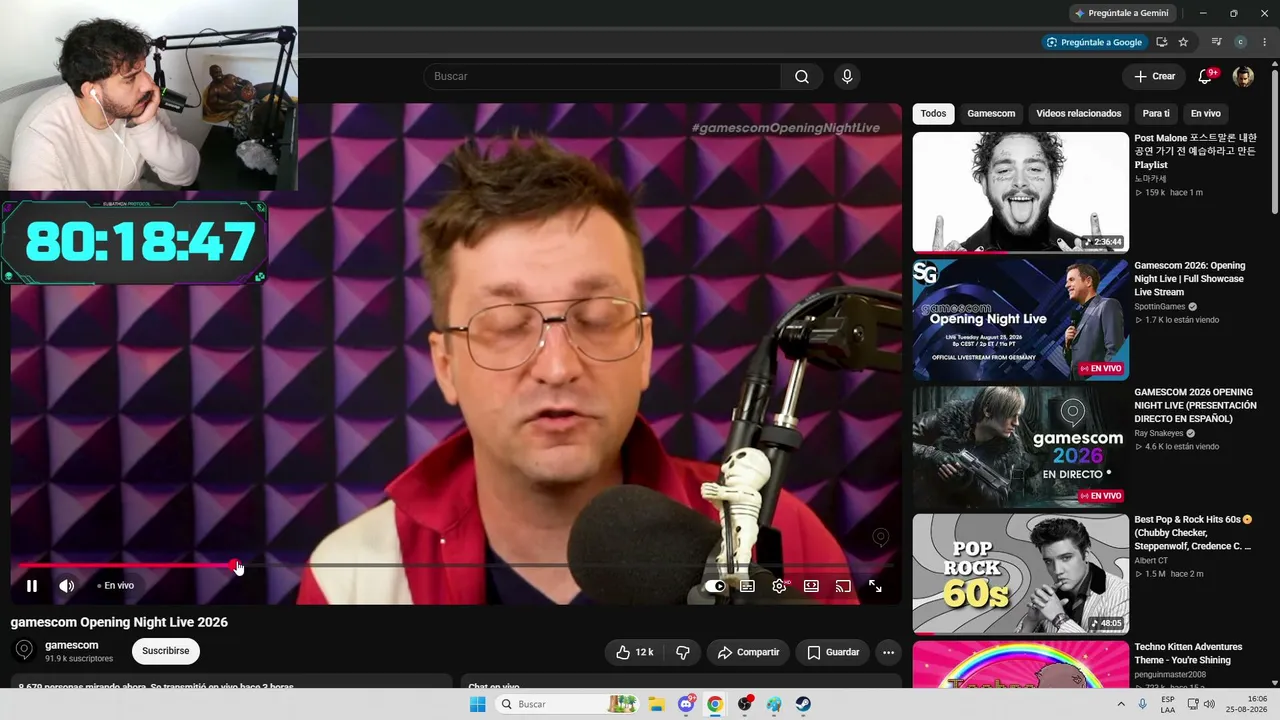The image size is (1280, 720).
Task: Open the YouTube account avatar menu
Action: (1243, 77)
